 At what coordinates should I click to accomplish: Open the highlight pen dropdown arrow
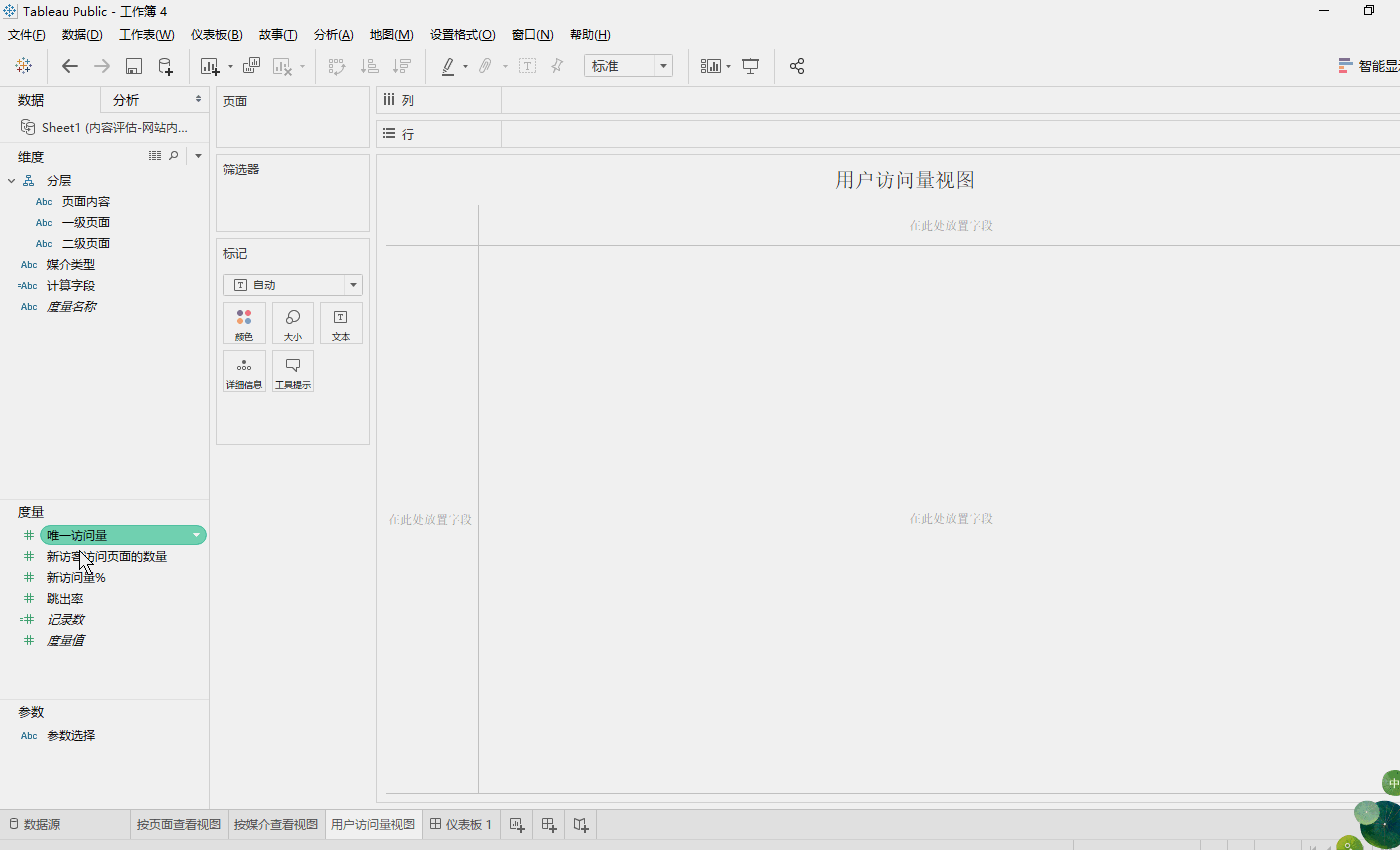465,66
